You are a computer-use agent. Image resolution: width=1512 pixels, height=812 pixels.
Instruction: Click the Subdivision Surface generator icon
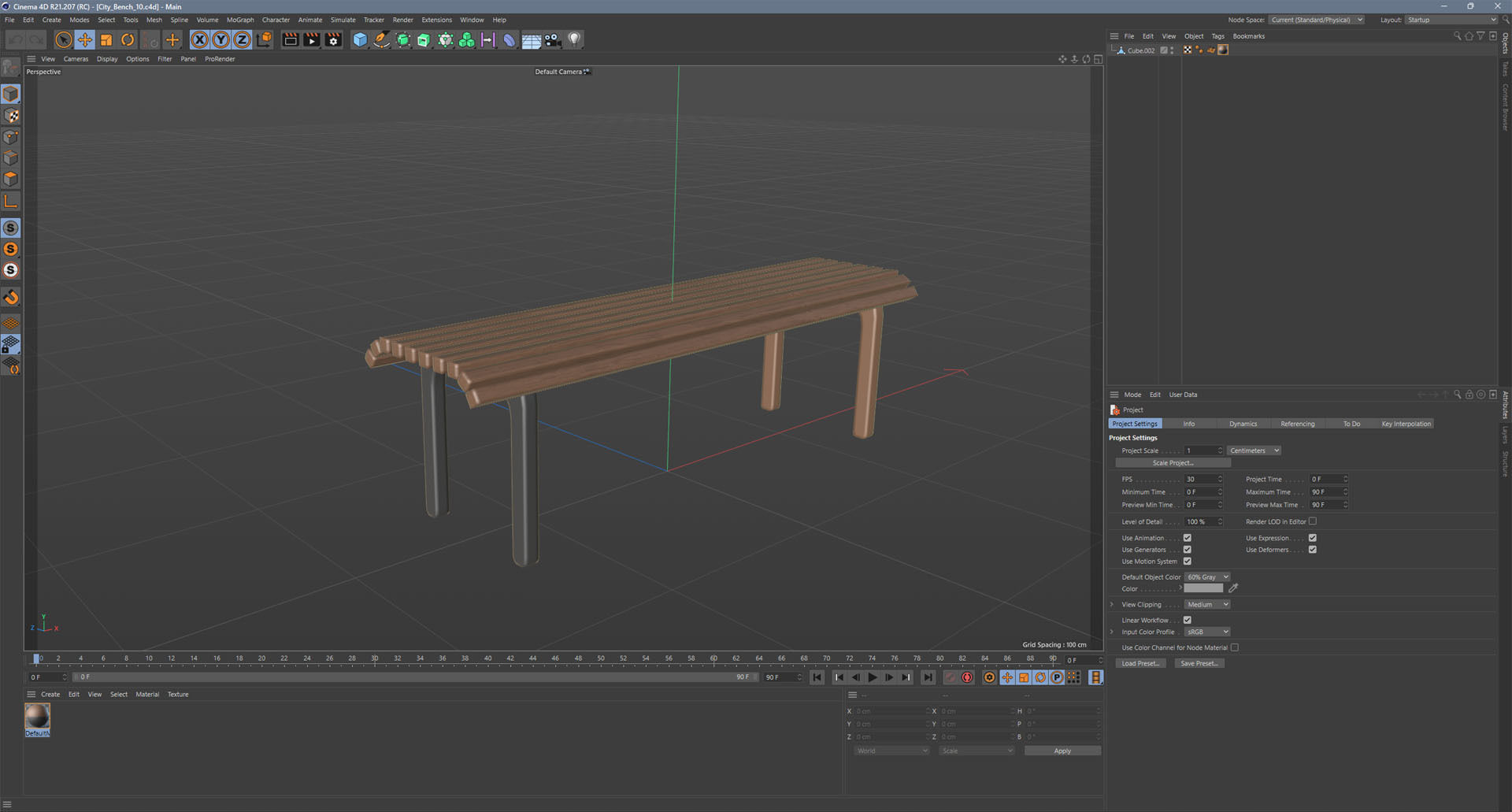click(402, 39)
